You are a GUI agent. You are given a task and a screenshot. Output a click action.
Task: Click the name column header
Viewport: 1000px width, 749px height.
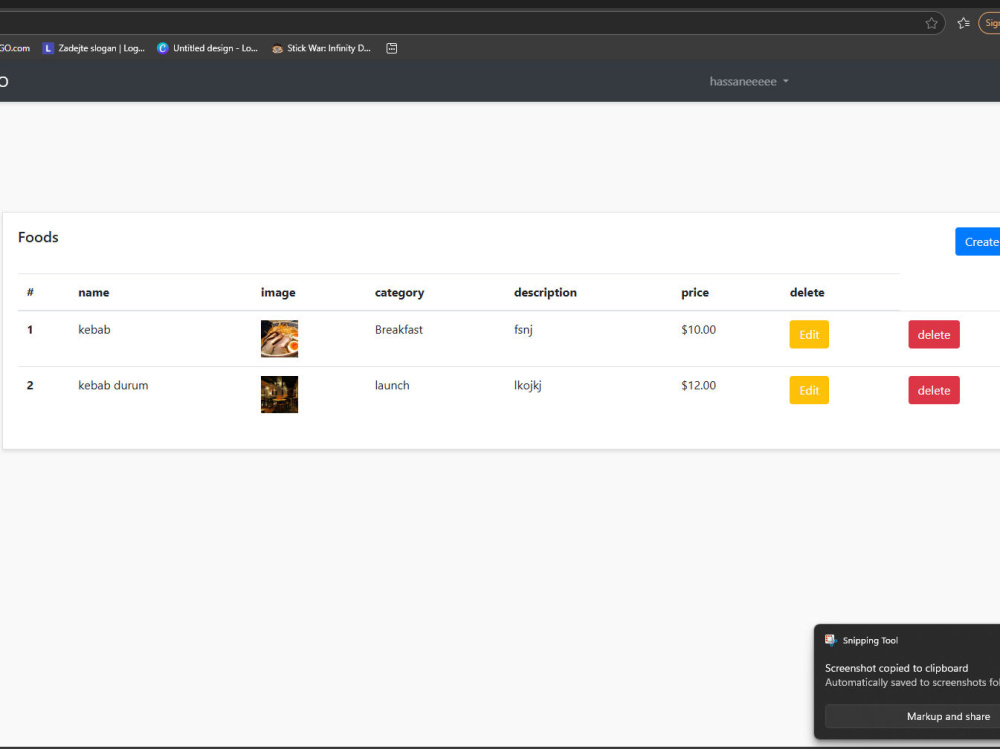[x=94, y=292]
